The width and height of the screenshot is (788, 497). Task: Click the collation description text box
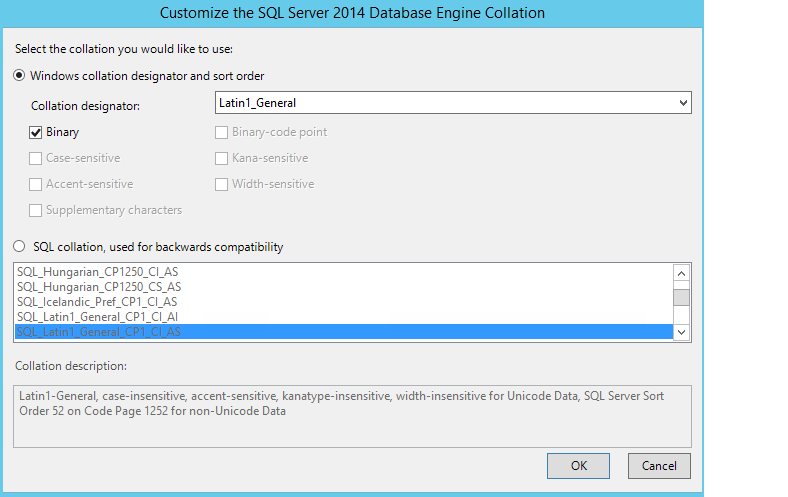coord(352,417)
